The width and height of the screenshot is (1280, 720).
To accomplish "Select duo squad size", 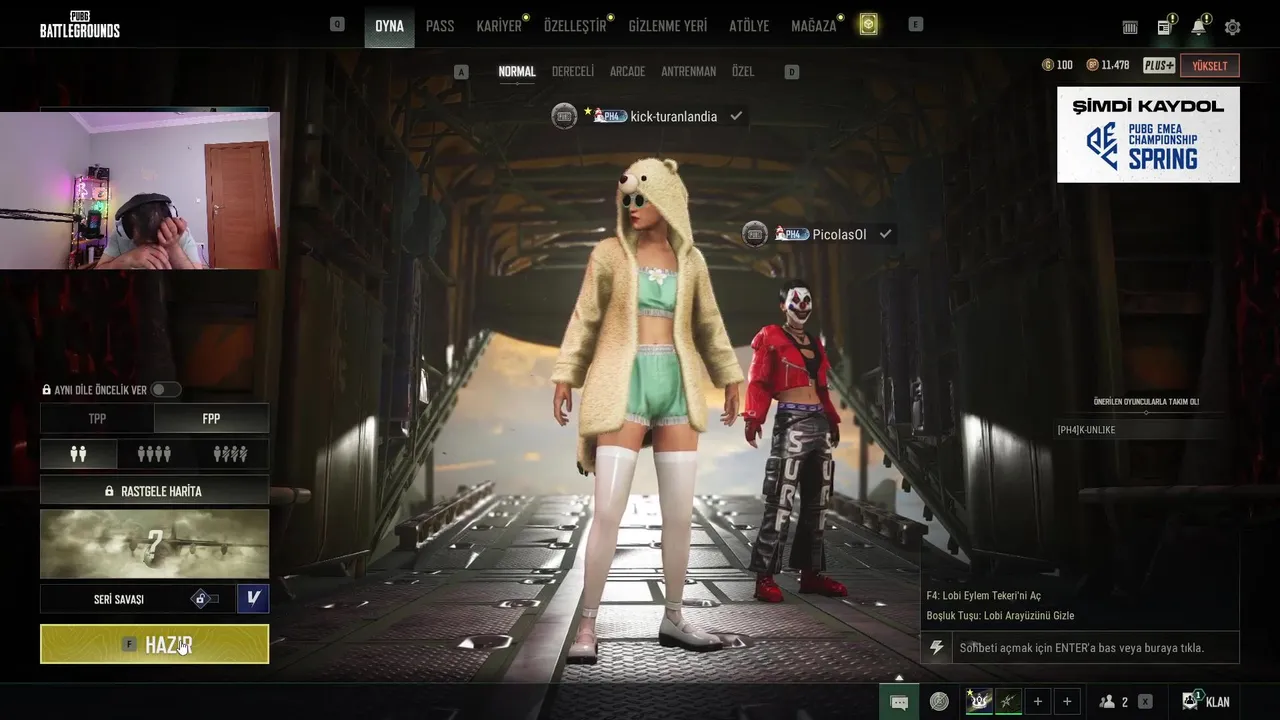I will 78,454.
